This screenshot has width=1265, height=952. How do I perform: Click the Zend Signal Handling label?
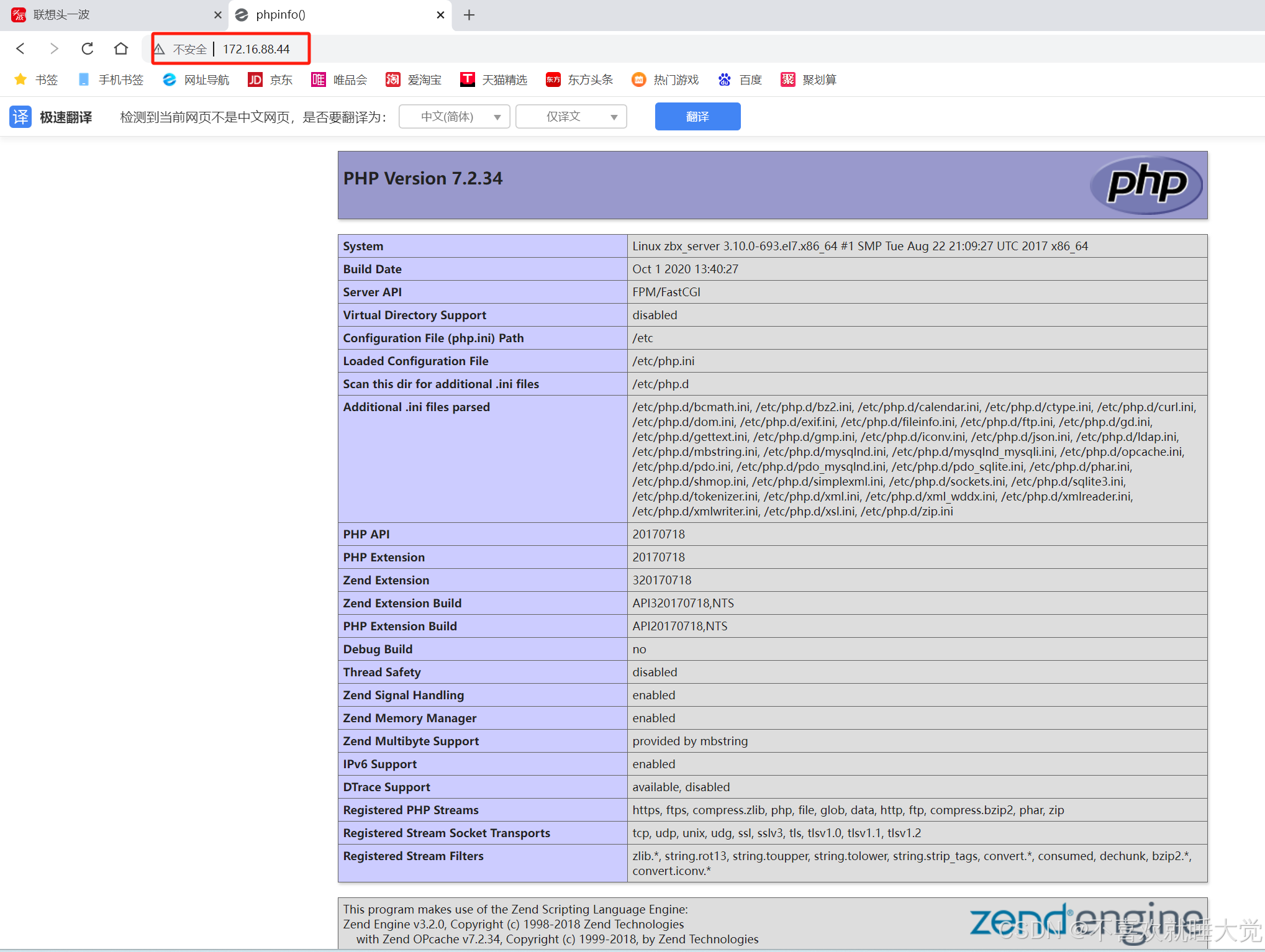pyautogui.click(x=403, y=695)
